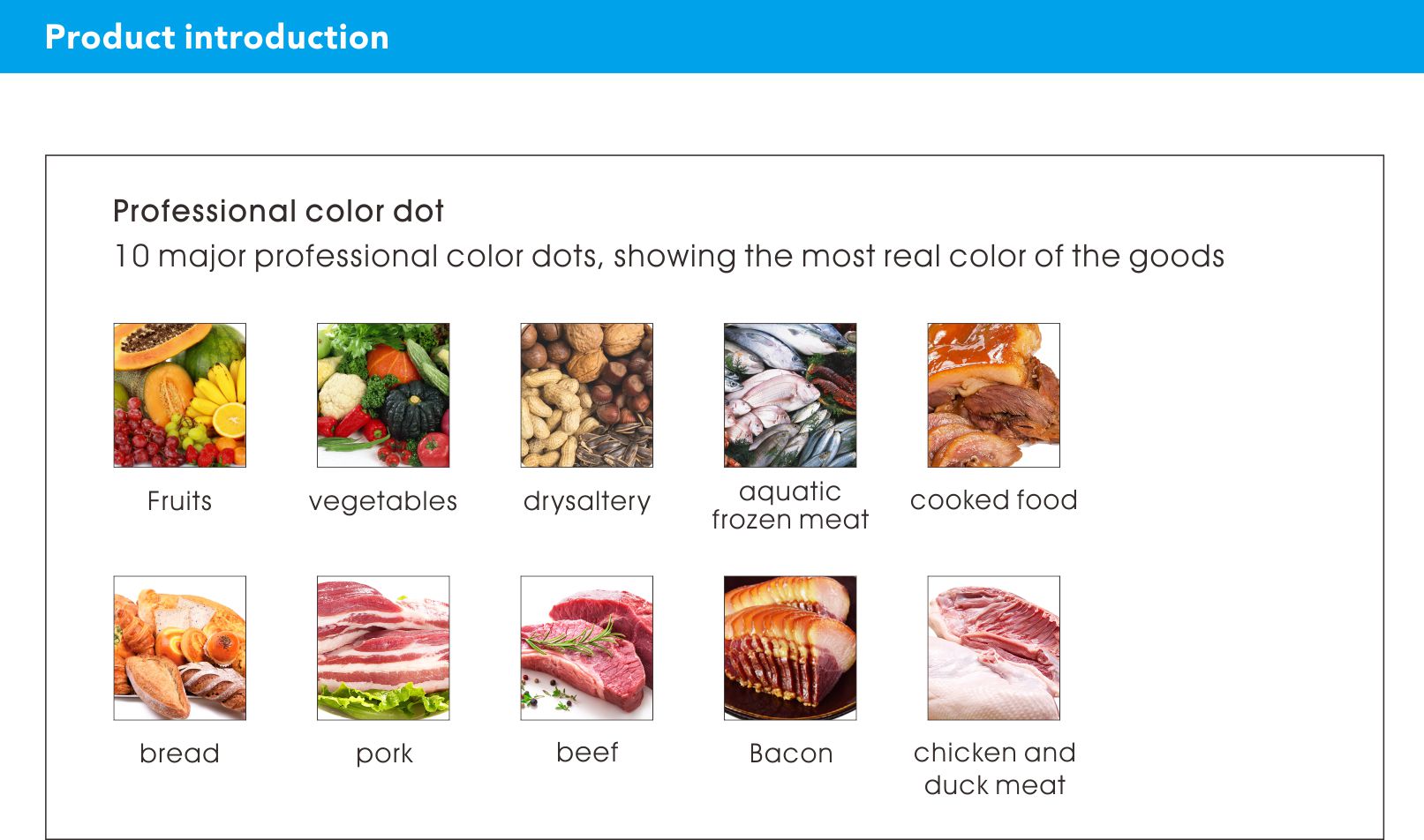This screenshot has width=1424, height=840.
Task: Click the 'vegetables' caption
Action: pyautogui.click(x=383, y=502)
